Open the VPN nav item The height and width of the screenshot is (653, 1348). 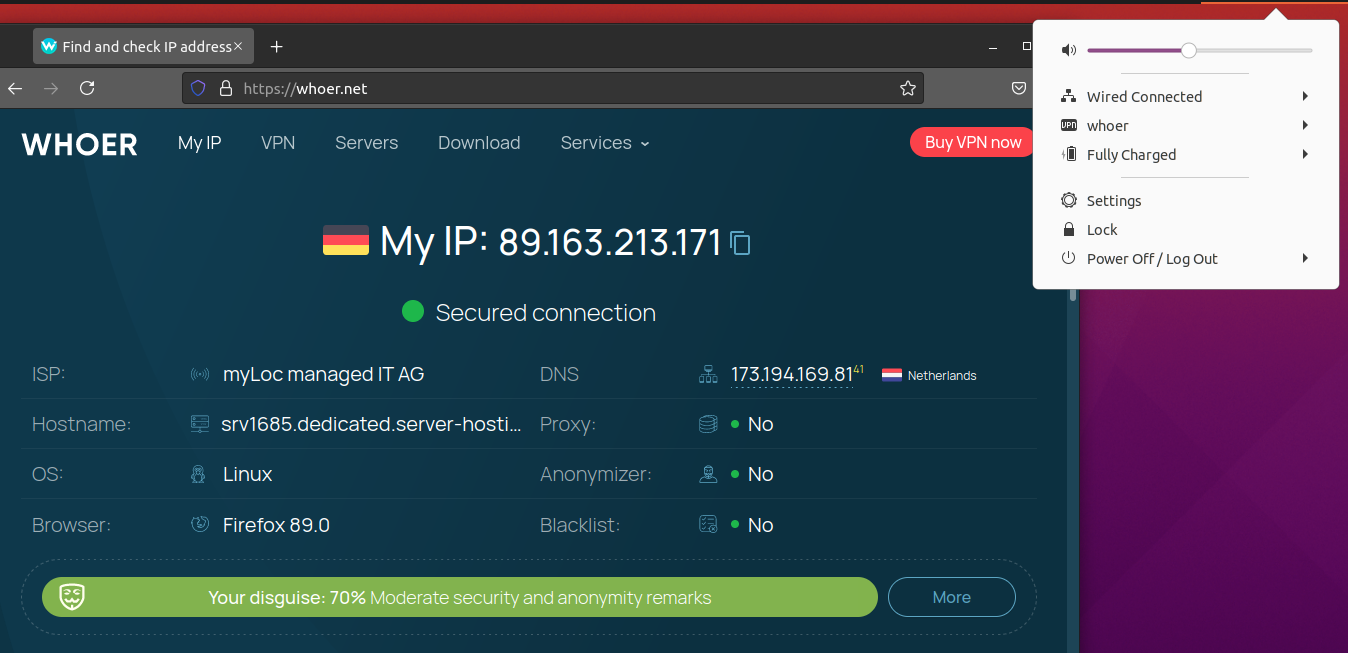pyautogui.click(x=278, y=143)
